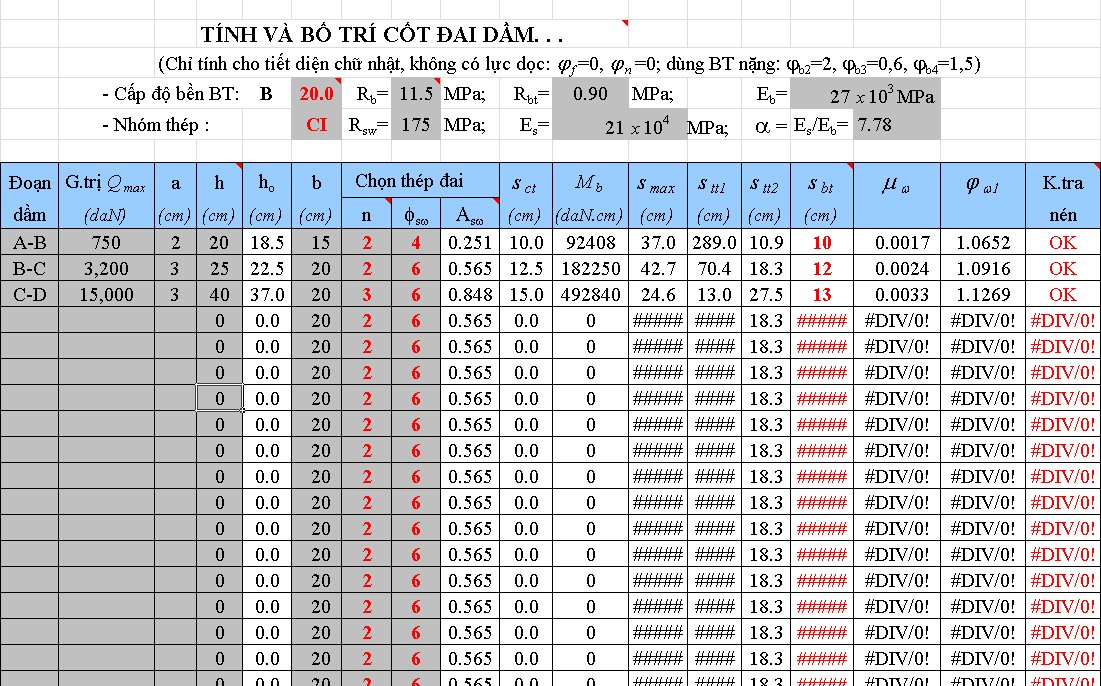Click the Rsw value cell 175
Image resolution: width=1101 pixels, height=686 pixels.
coord(416,125)
